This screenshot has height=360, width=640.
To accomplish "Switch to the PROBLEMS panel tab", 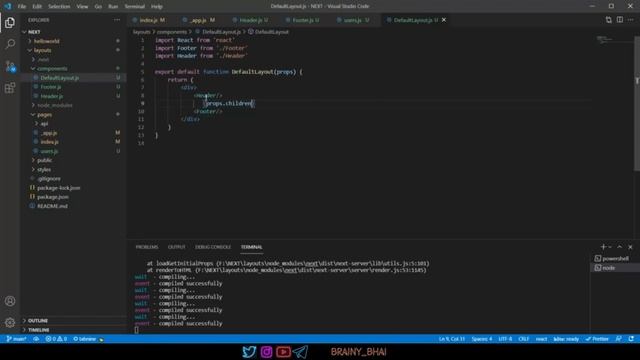I will [x=147, y=247].
